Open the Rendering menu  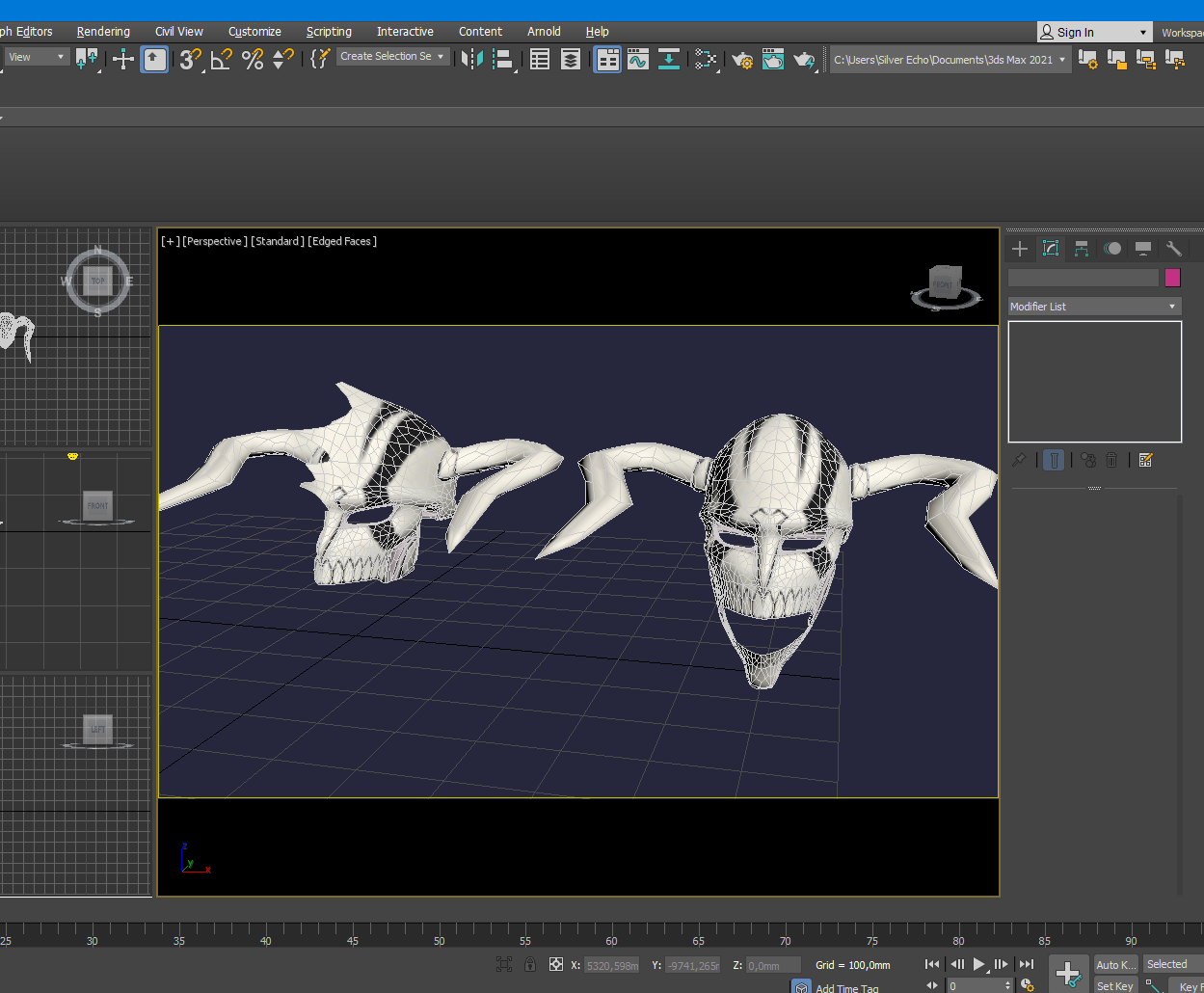(x=103, y=32)
